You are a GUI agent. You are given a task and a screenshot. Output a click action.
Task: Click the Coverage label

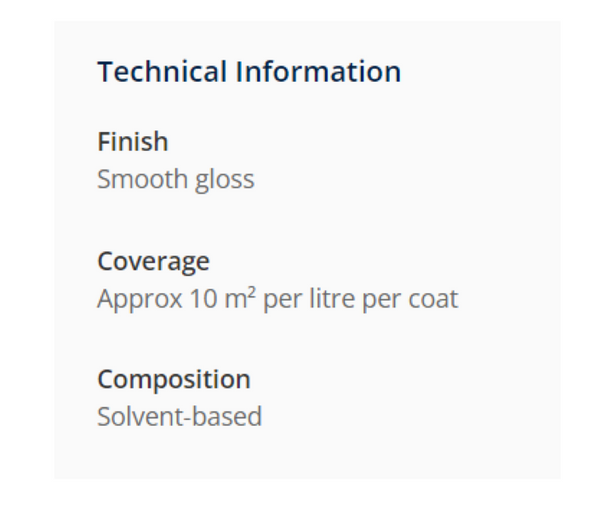(153, 261)
